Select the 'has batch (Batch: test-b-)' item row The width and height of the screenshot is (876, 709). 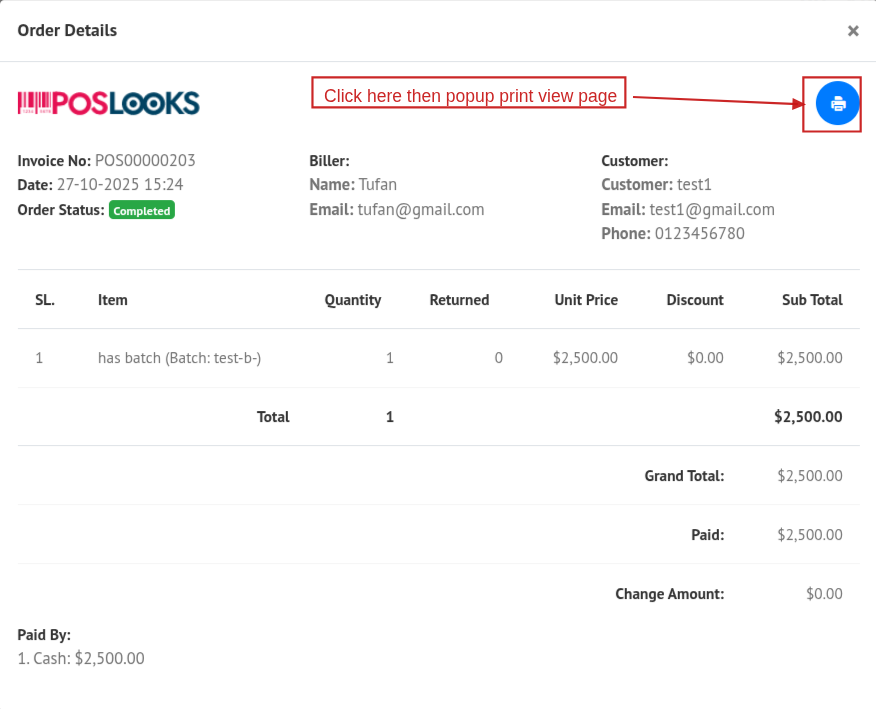(179, 358)
